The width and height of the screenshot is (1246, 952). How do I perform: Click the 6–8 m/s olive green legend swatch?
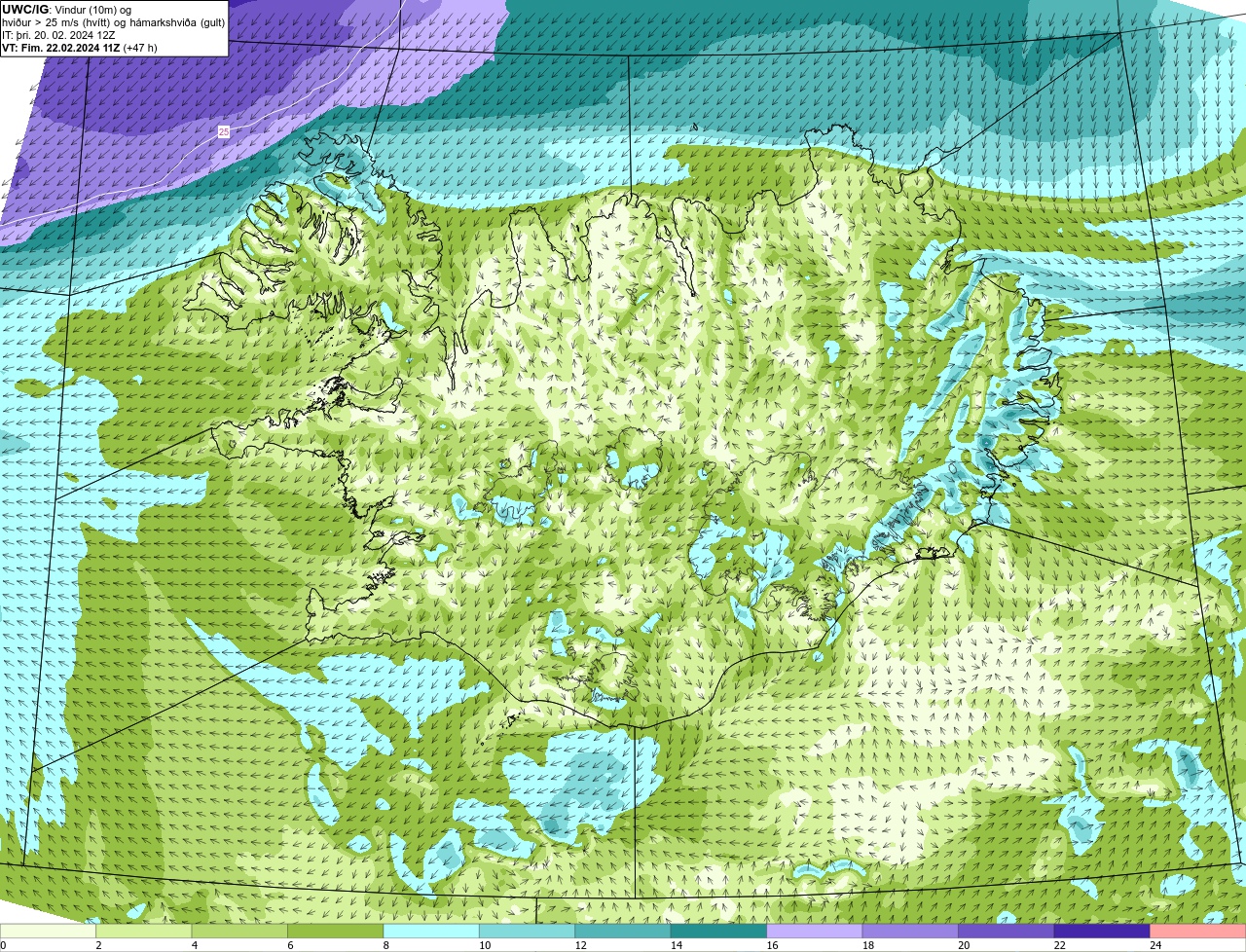point(335,931)
